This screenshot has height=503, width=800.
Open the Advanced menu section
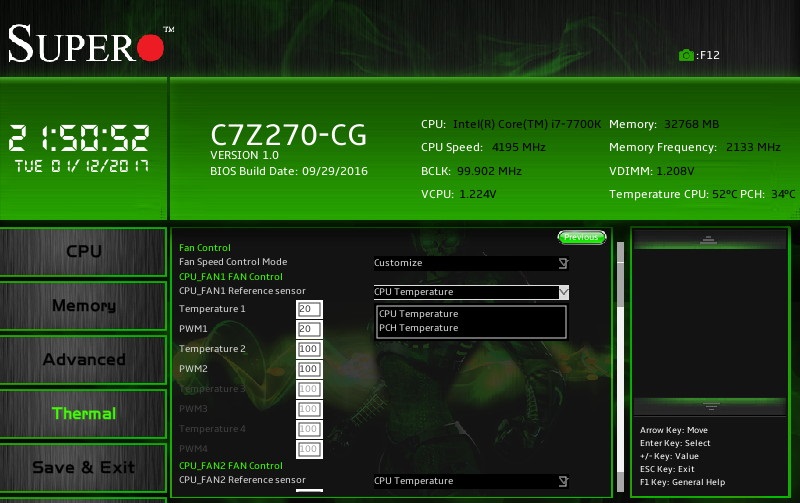pos(83,360)
